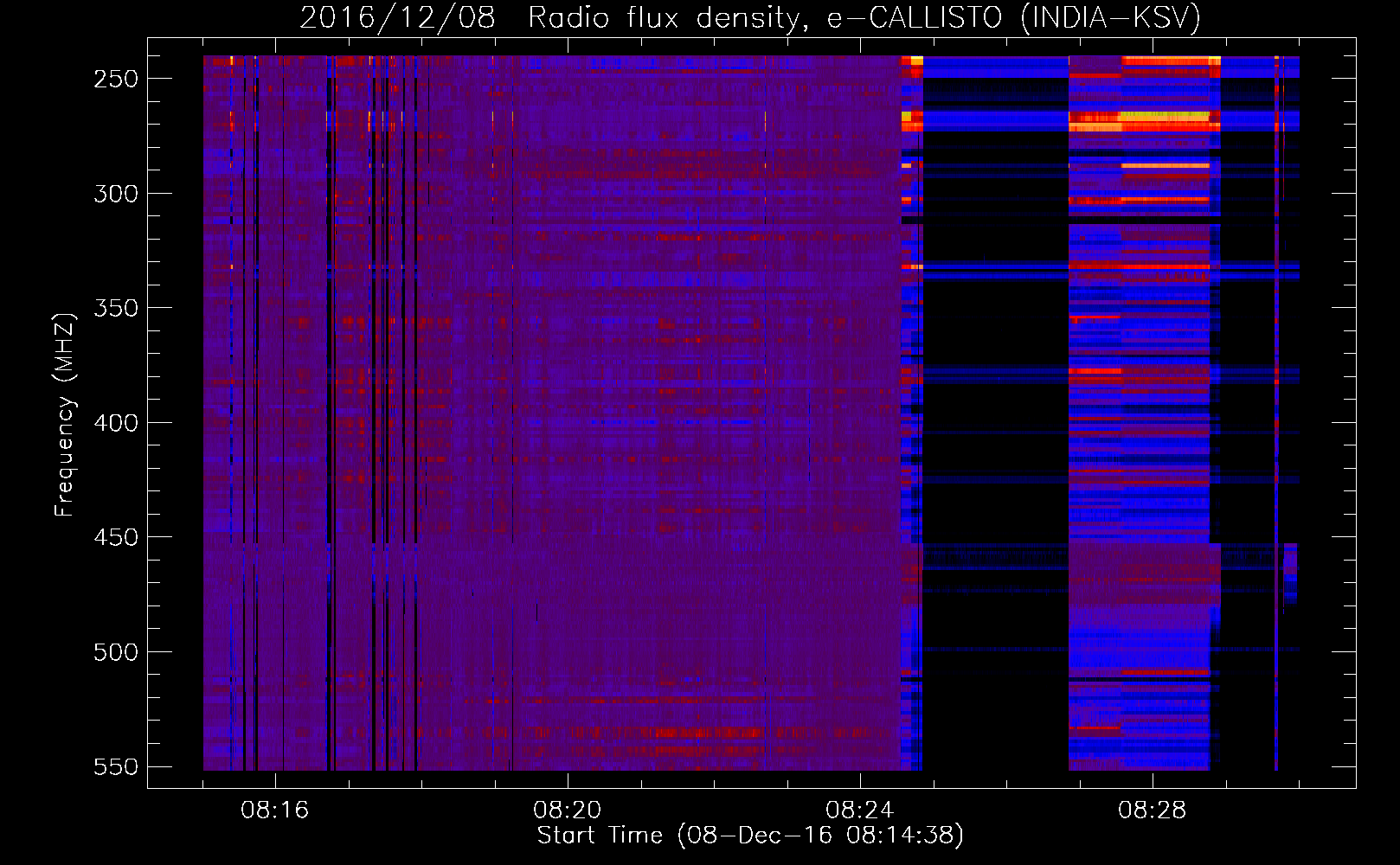The width and height of the screenshot is (1400, 865).
Task: Click the plot title '2016/12/08 Radio flux density'
Action: pos(750,17)
